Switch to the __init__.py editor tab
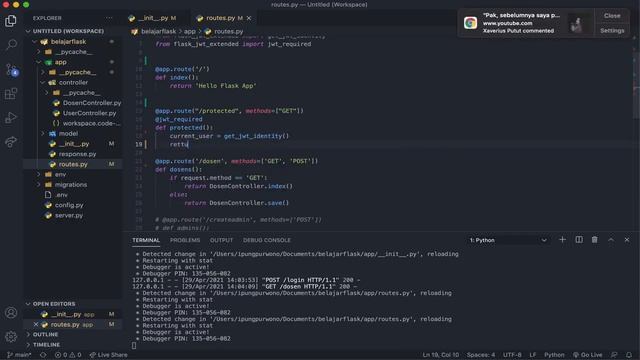The width and height of the screenshot is (640, 360). coord(153,18)
